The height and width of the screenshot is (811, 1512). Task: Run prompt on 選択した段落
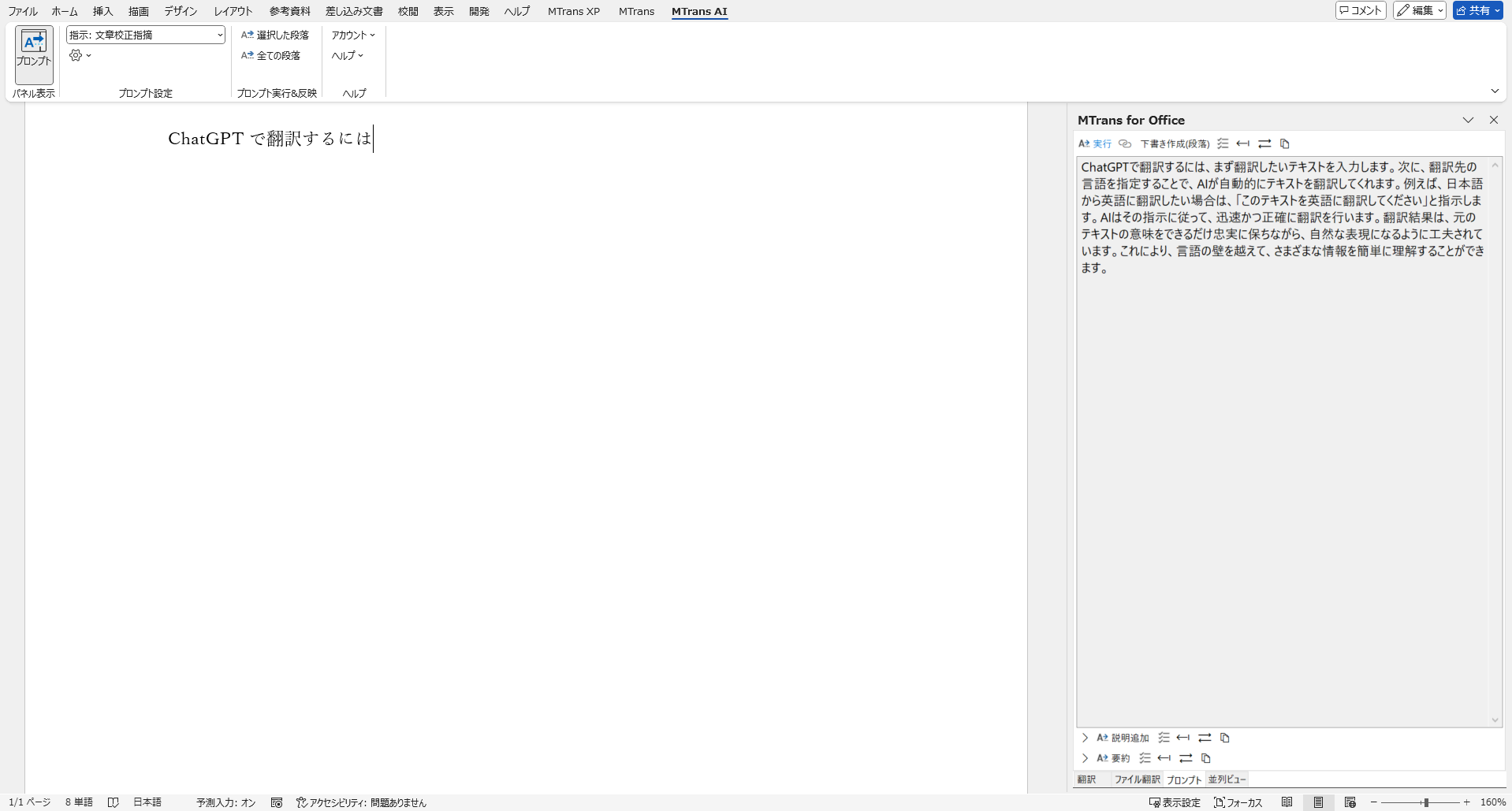click(x=275, y=35)
